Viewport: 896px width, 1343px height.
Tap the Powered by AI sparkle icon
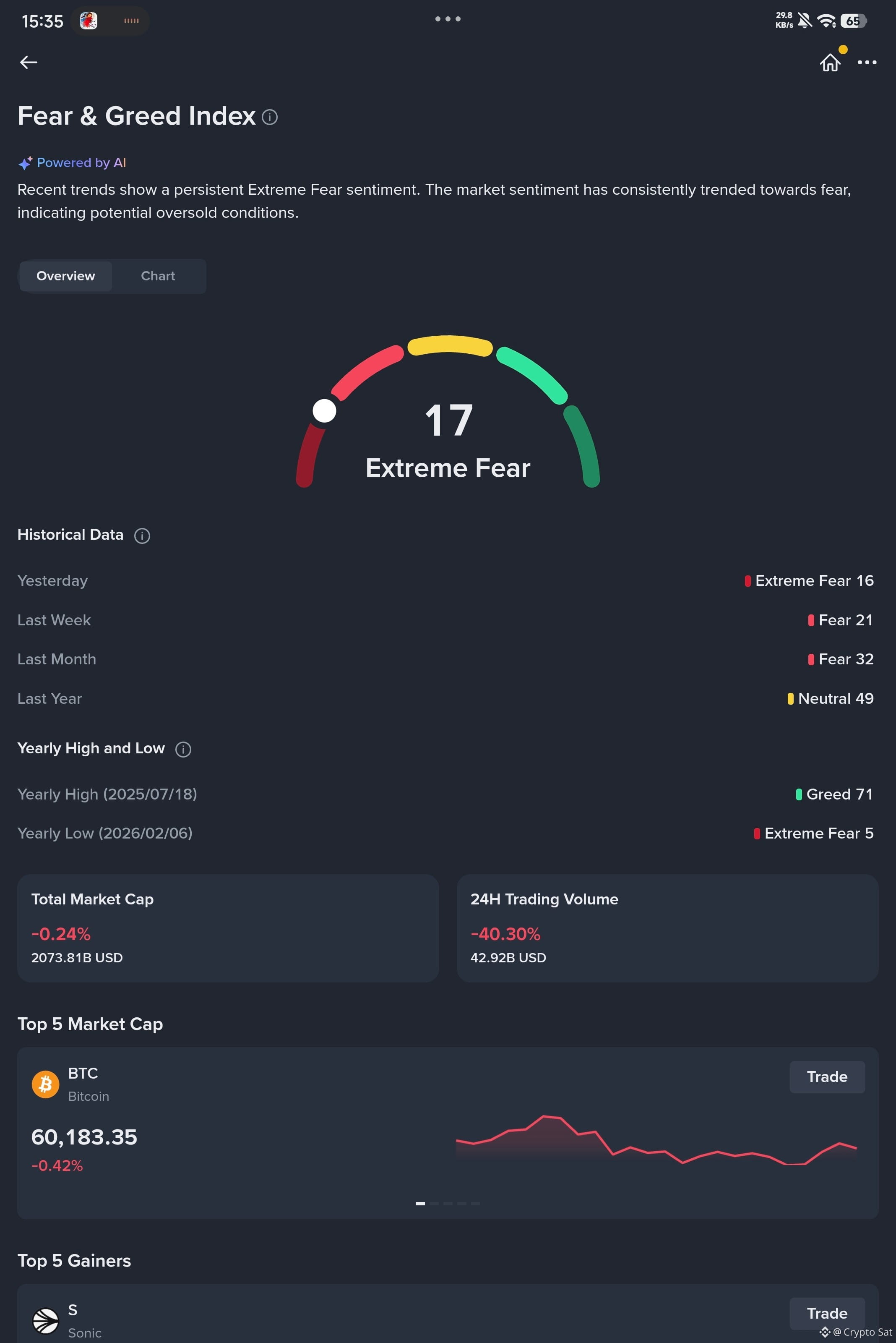click(25, 163)
